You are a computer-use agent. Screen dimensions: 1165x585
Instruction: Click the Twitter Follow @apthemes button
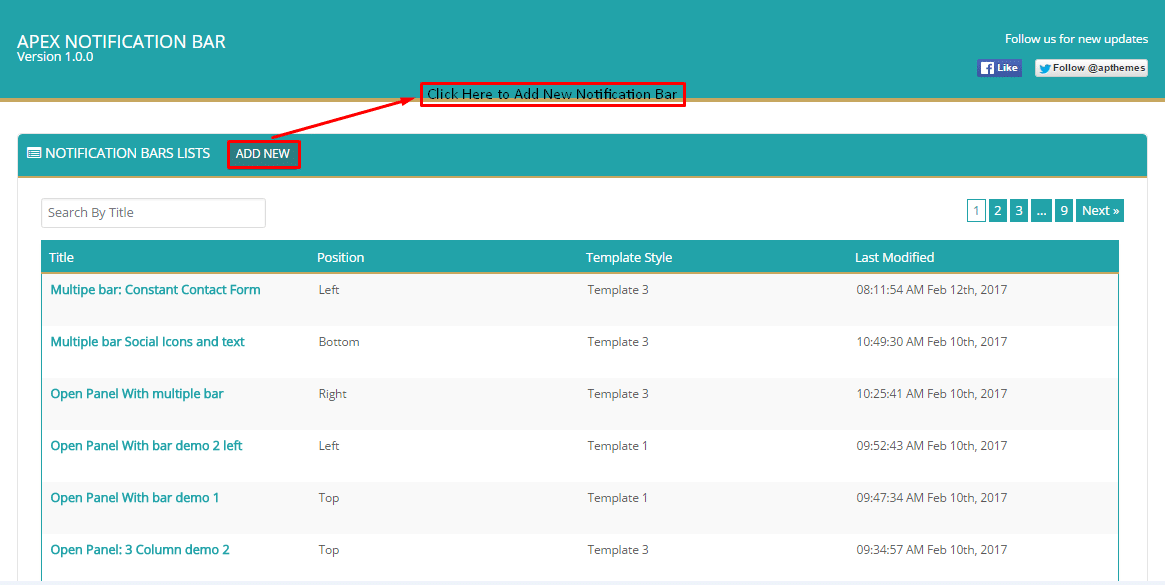pyautogui.click(x=1091, y=68)
